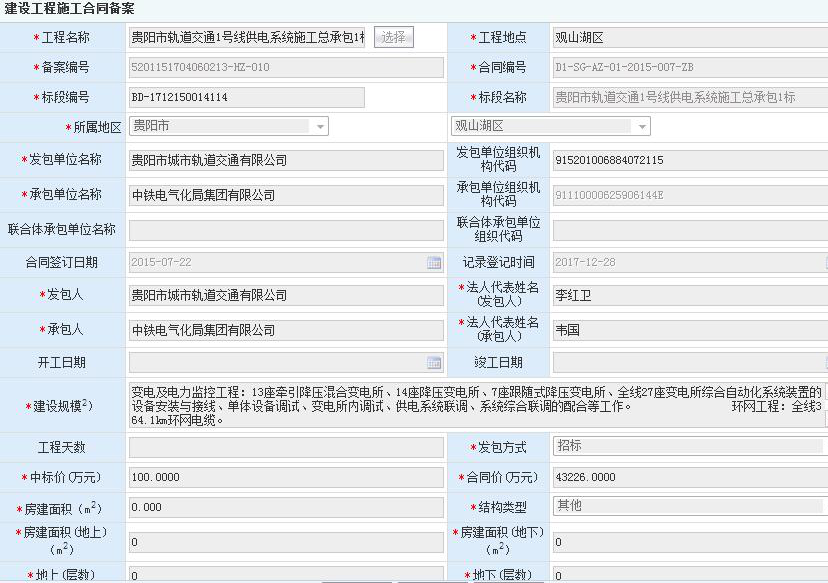The width and height of the screenshot is (828, 583).
Task: Click the 选择 button beside 工程名称
Action: pos(393,37)
